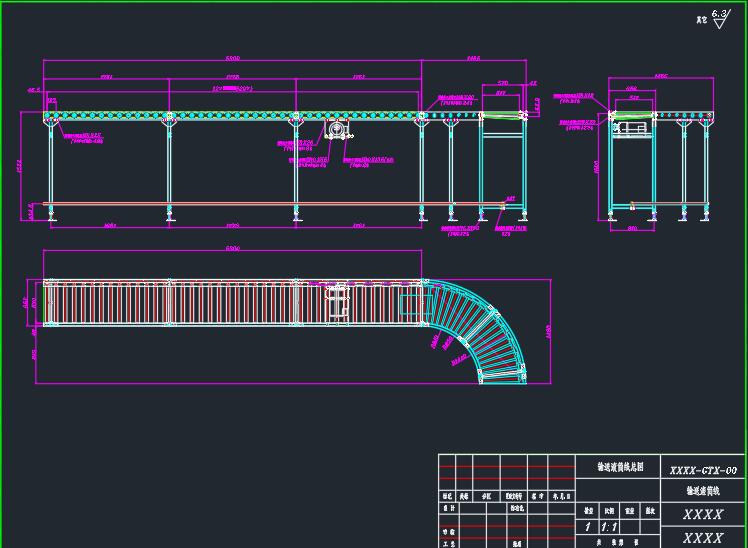The image size is (748, 548).
Task: Select the 5500 overall dimension above front view
Action: [x=232, y=58]
